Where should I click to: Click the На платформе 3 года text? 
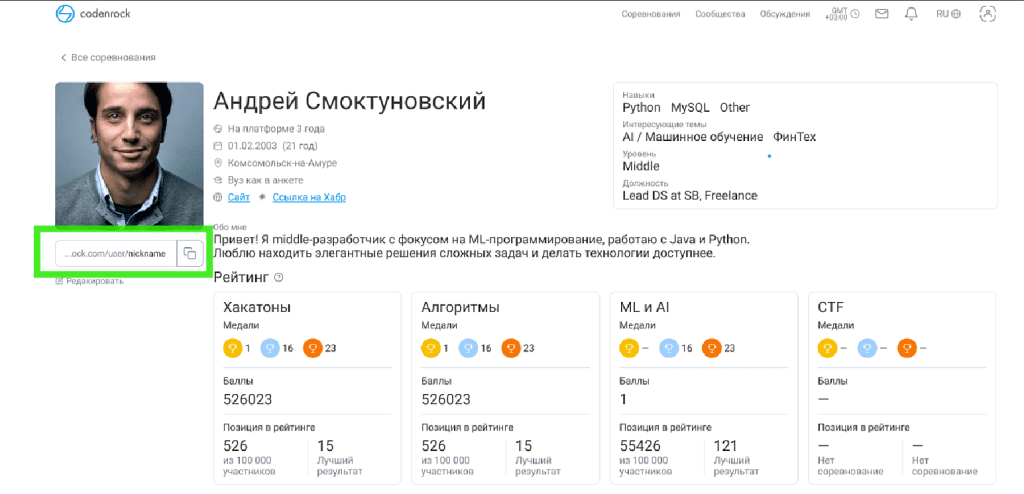click(276, 129)
